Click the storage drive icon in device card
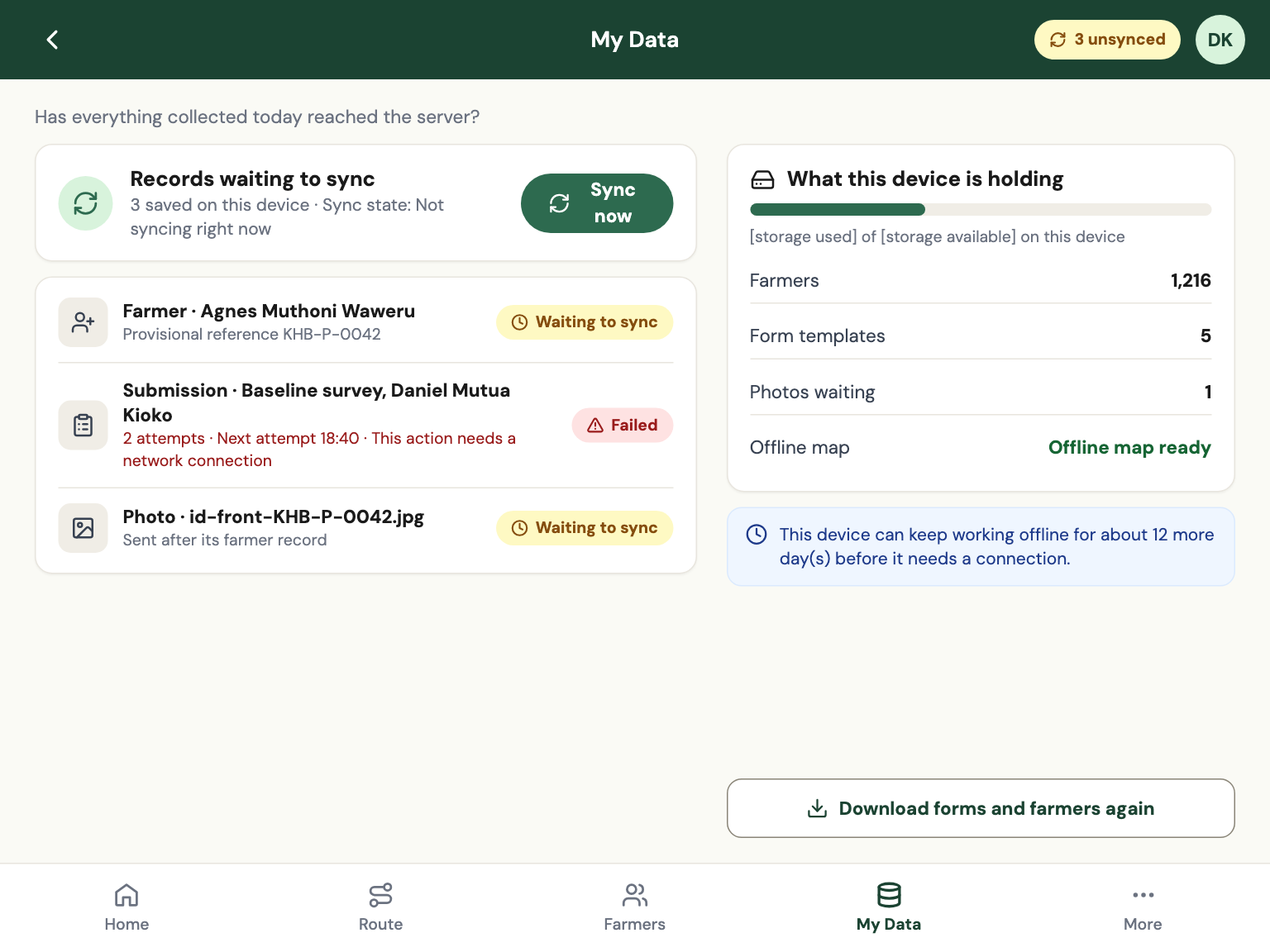Screen dimensions: 1270x952 (762, 179)
